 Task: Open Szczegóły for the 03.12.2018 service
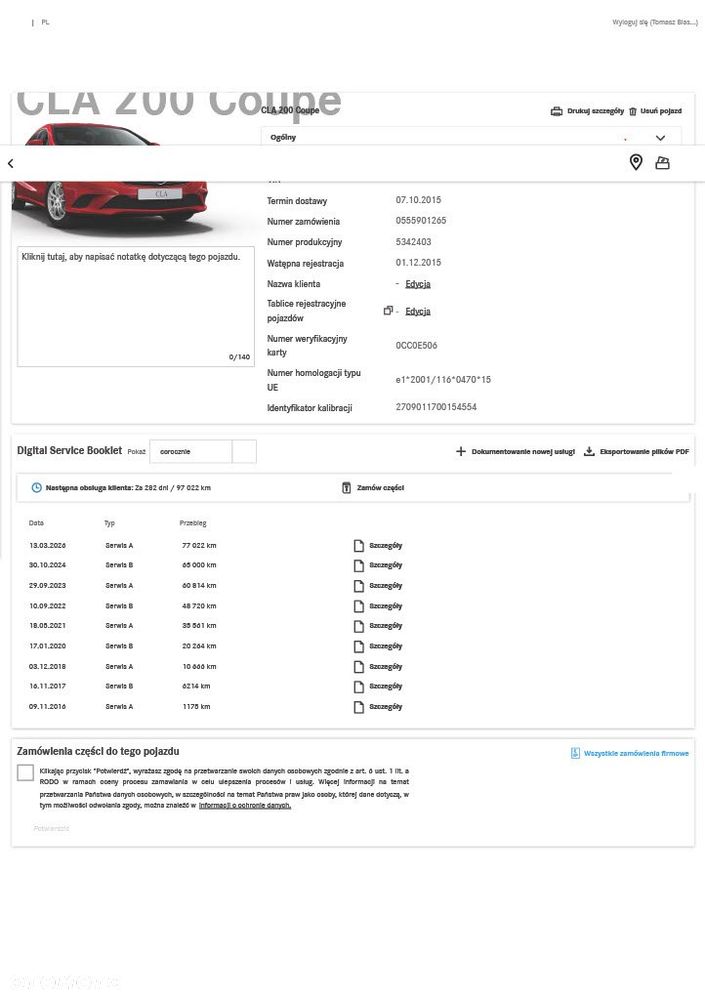point(385,666)
